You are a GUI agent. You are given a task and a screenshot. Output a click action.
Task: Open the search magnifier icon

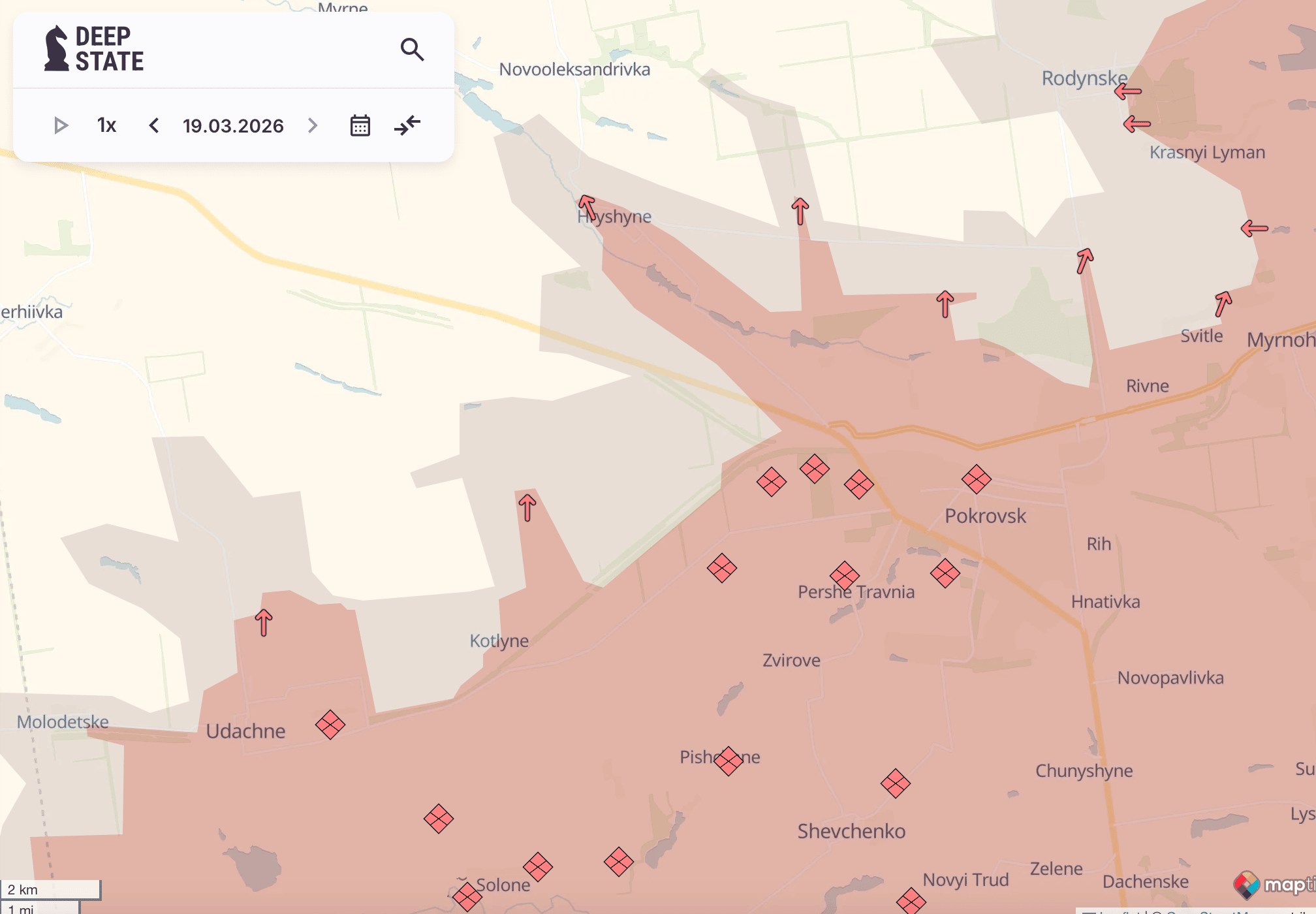(x=412, y=50)
